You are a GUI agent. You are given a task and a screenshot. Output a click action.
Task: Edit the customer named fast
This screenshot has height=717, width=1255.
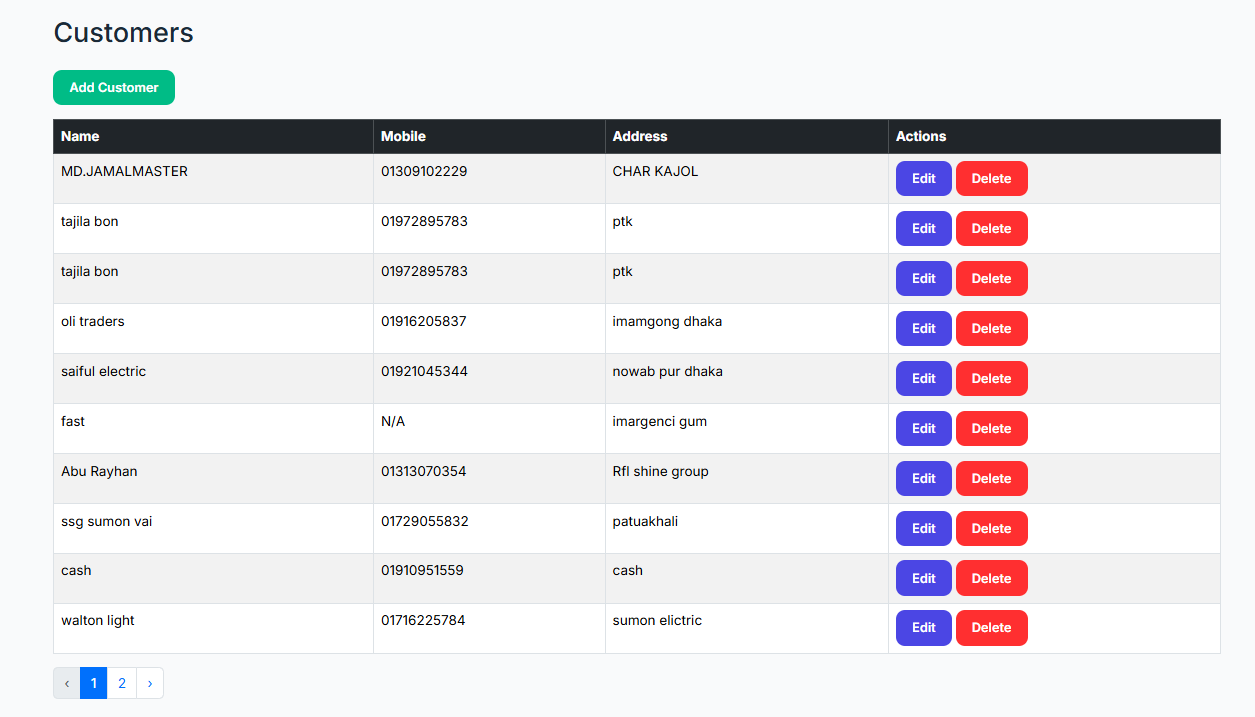923,429
